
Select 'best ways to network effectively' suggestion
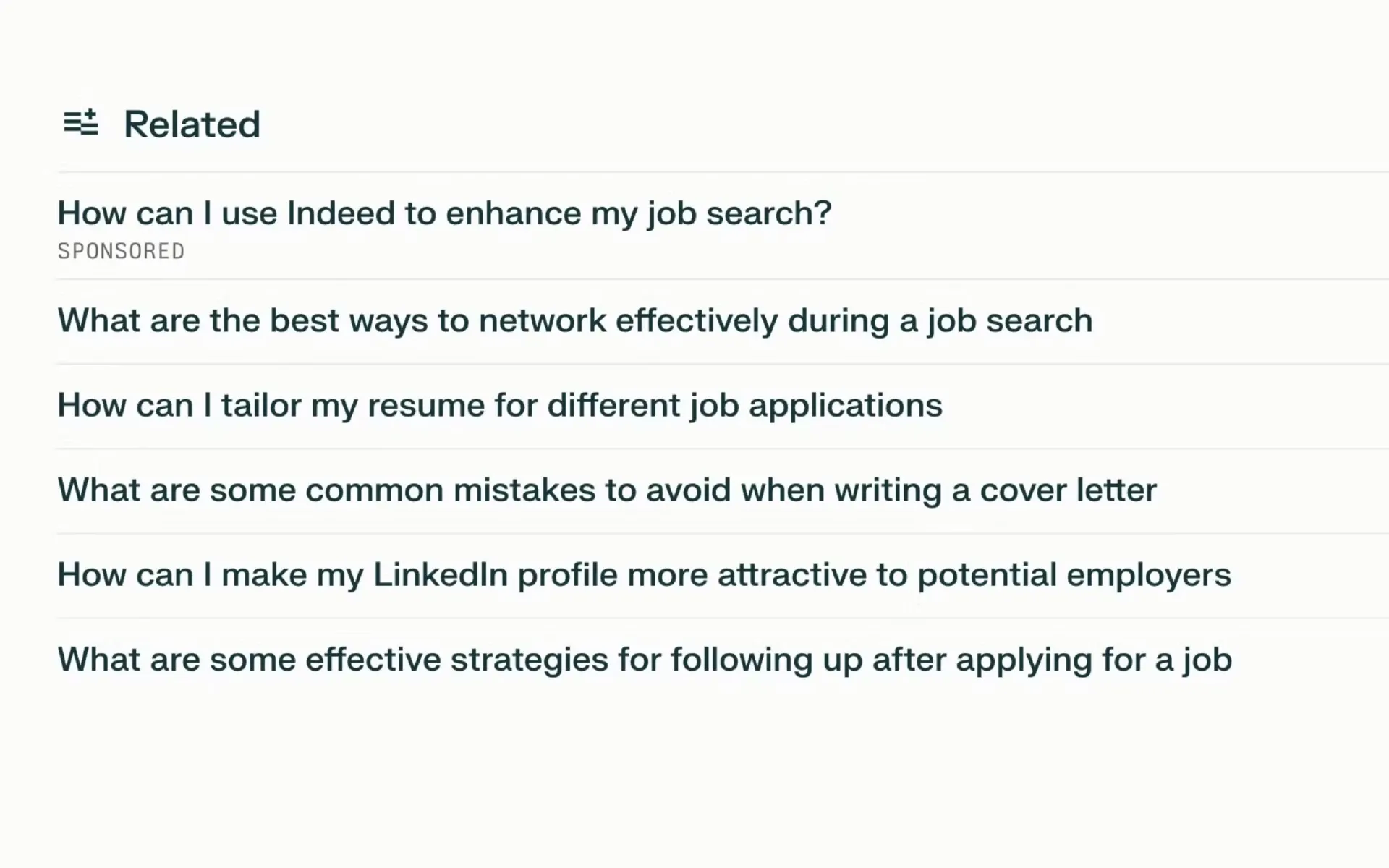tap(575, 321)
